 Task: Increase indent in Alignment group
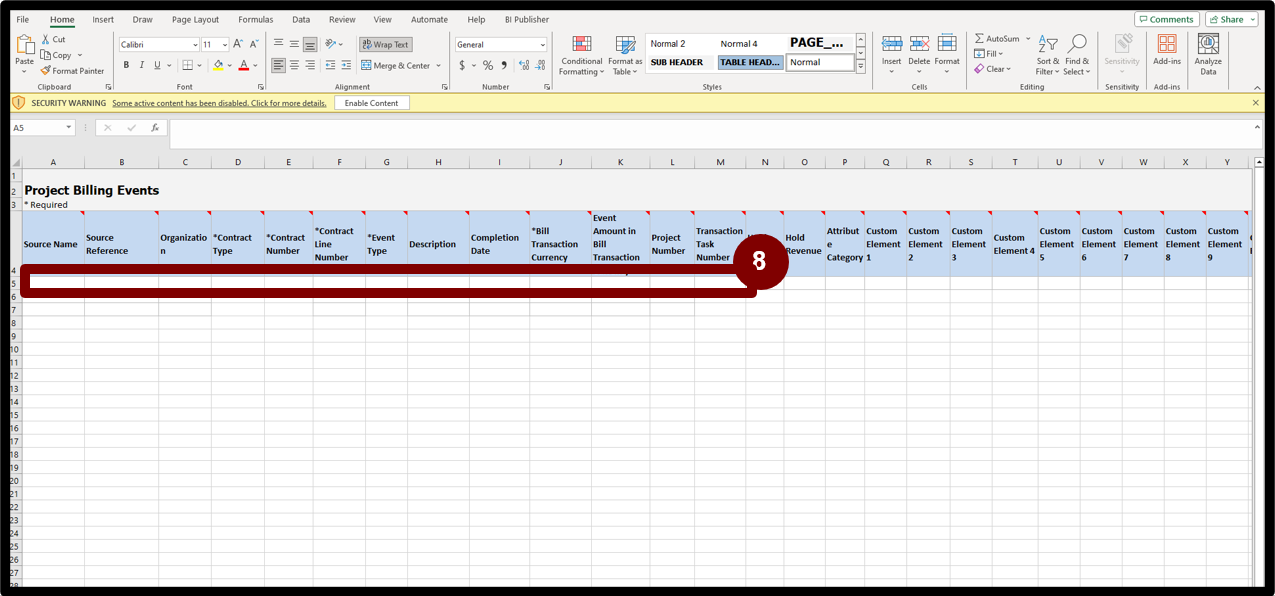346,65
